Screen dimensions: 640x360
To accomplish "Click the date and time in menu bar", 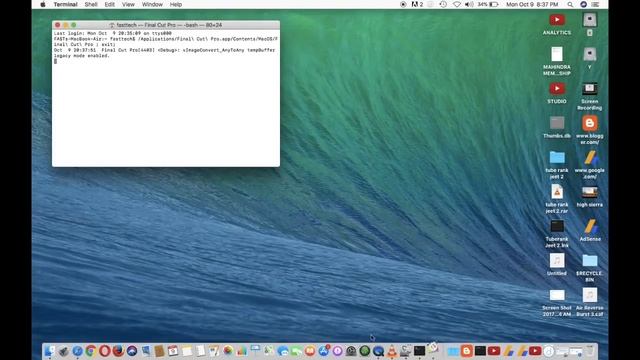I will coord(532,4).
